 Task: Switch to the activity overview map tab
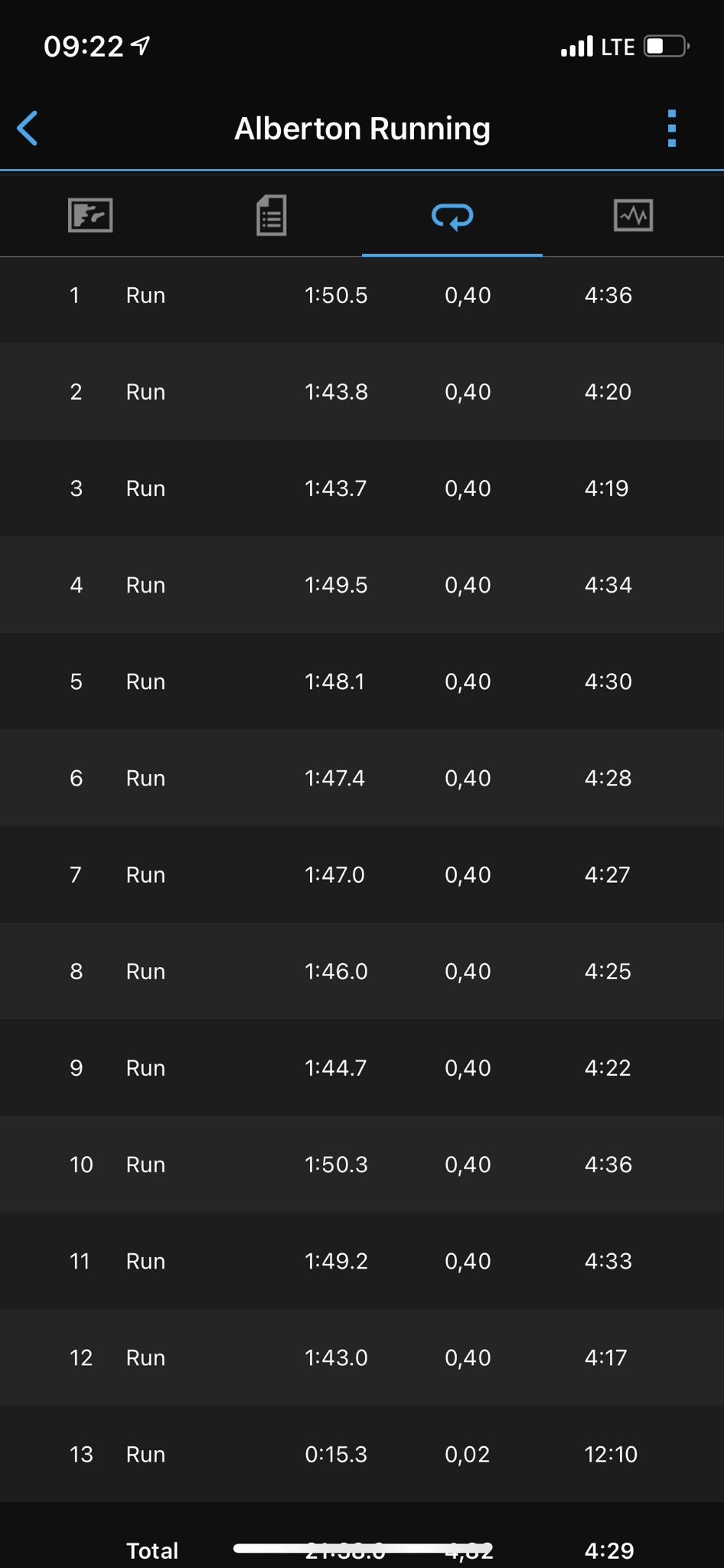pos(90,215)
